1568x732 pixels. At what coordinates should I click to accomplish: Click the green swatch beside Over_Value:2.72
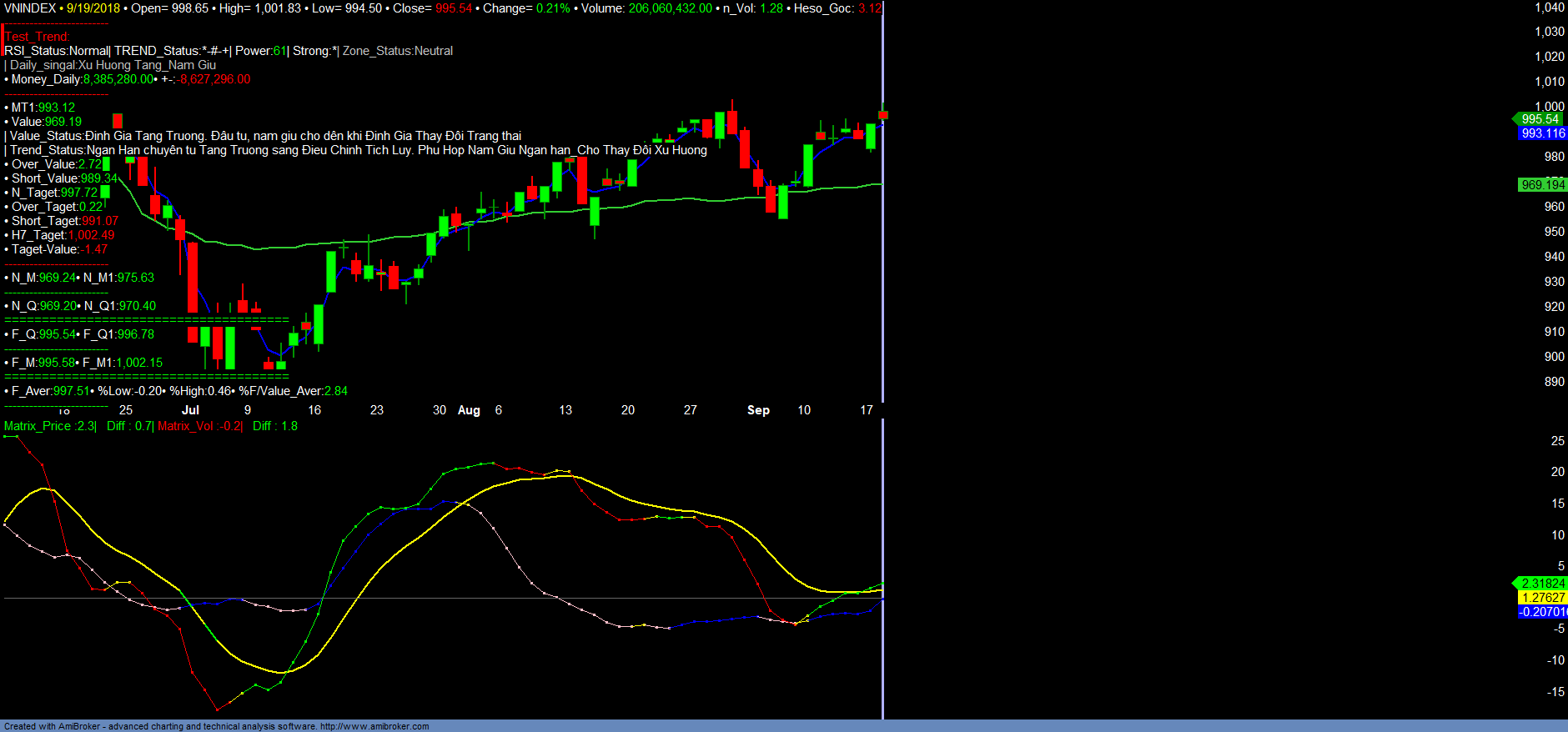pos(106,164)
